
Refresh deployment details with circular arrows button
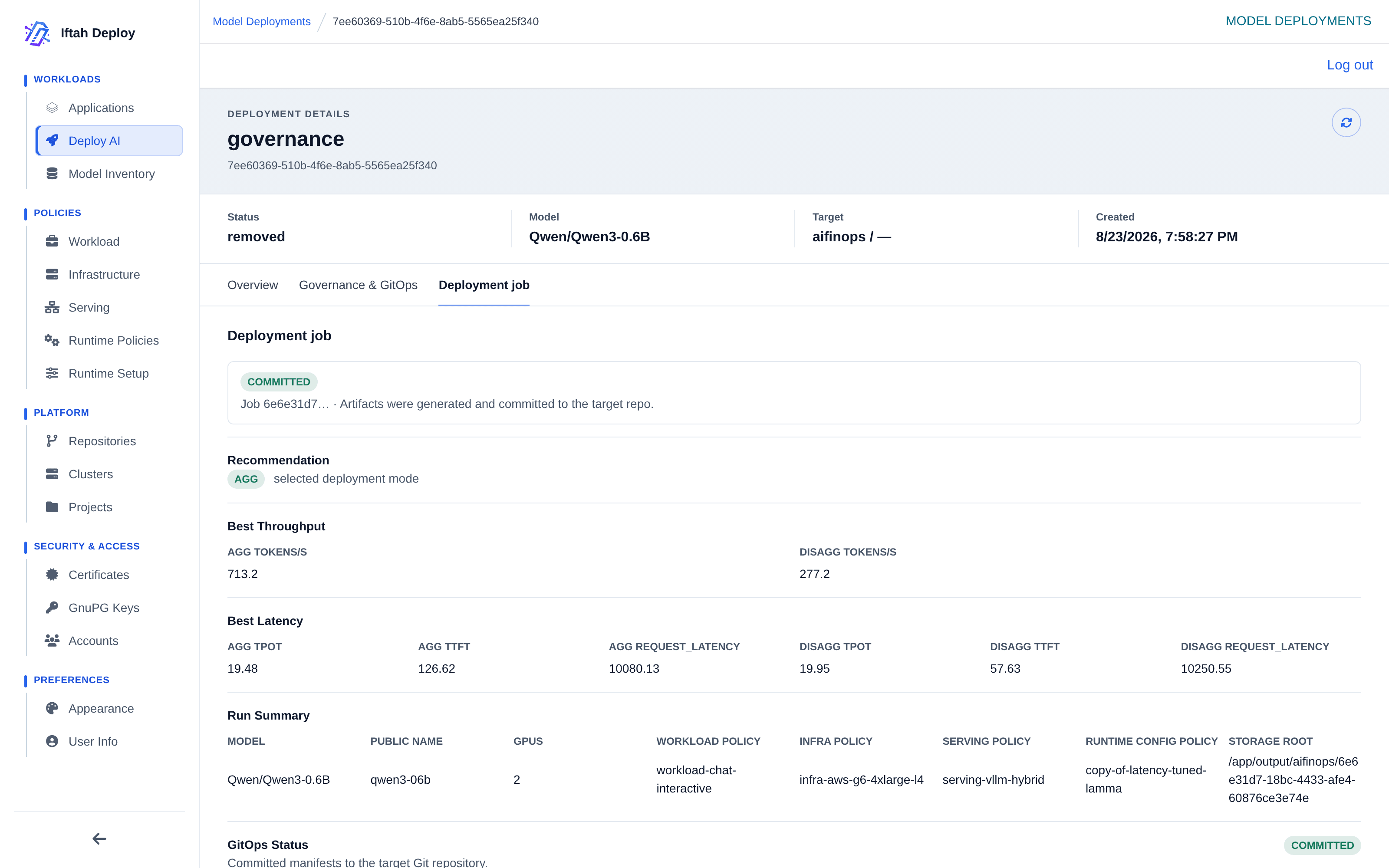click(1346, 122)
